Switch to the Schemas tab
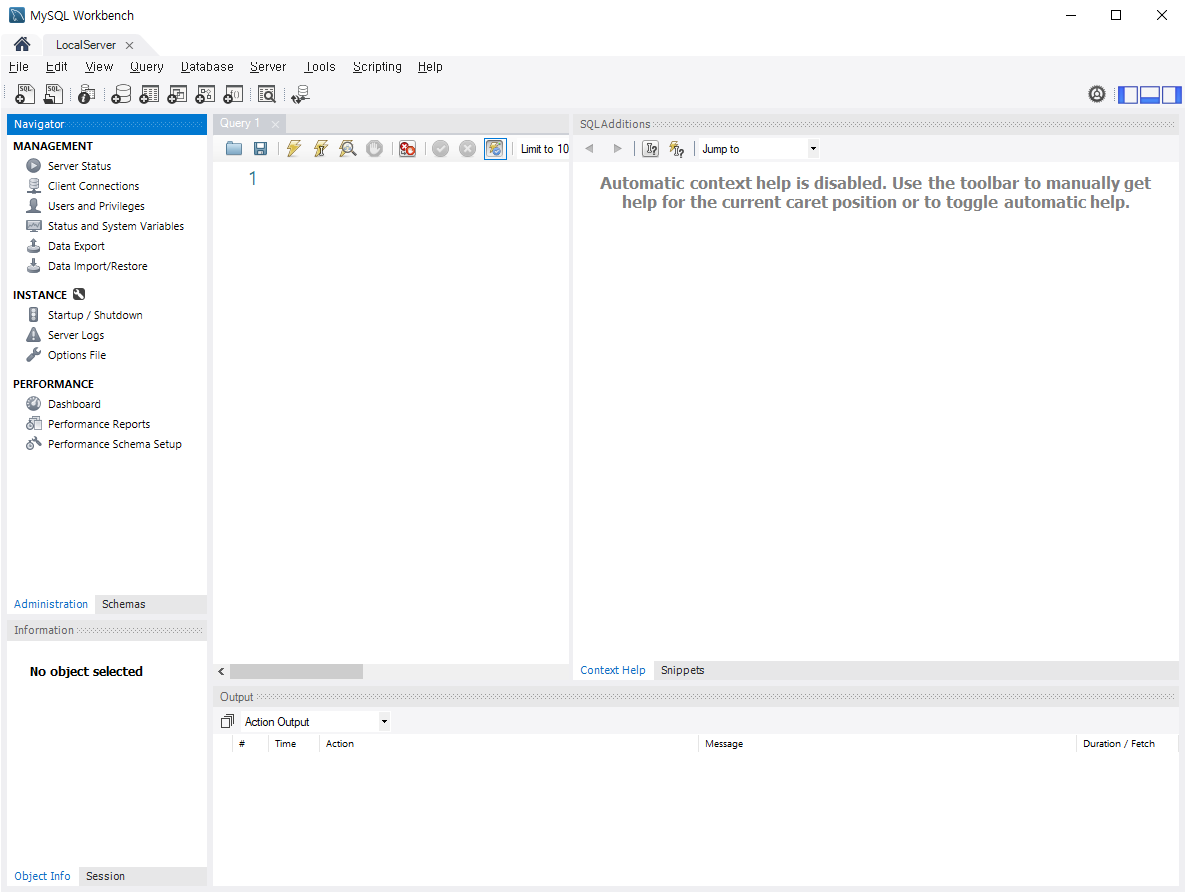The width and height of the screenshot is (1186, 893). (123, 604)
